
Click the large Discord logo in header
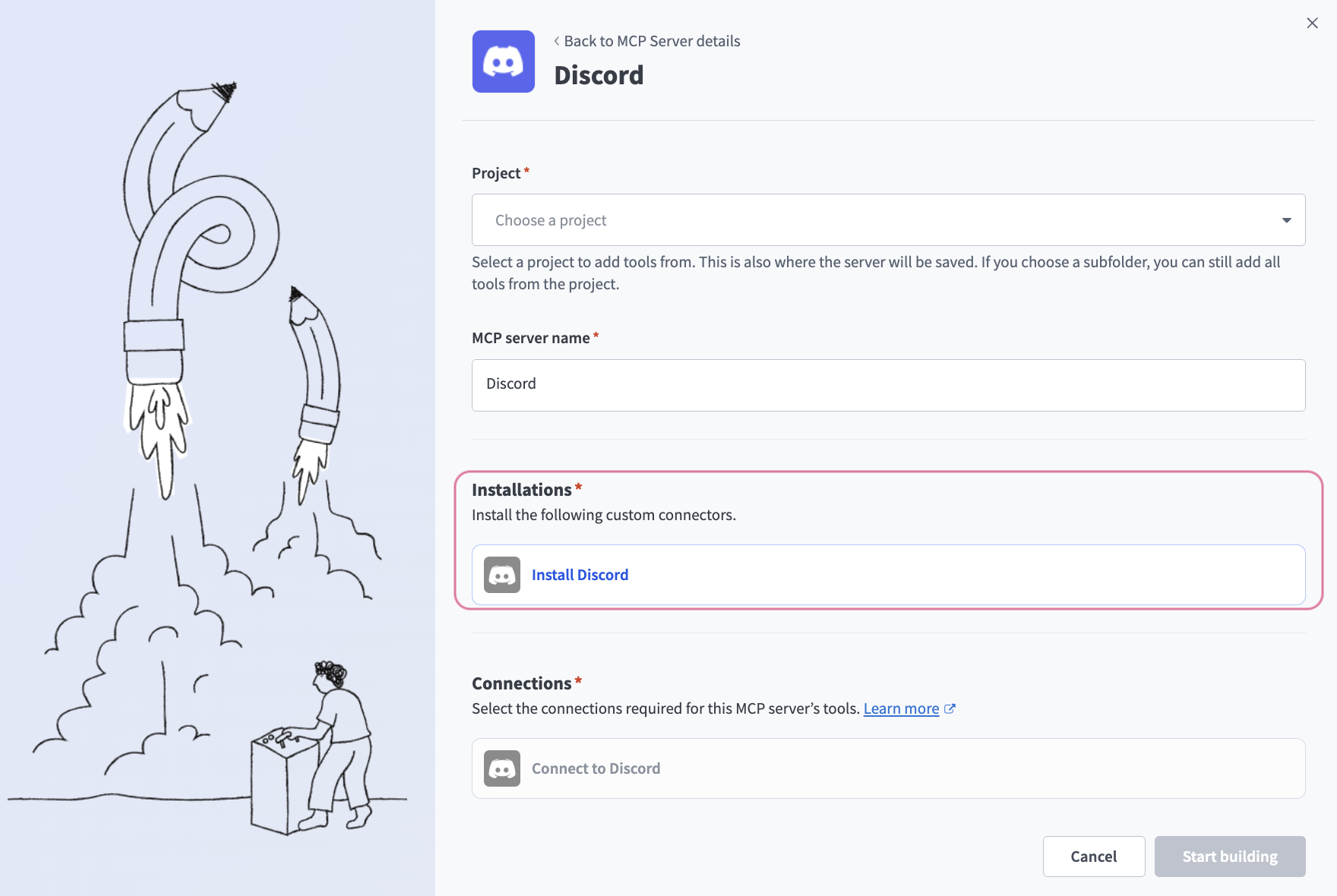pos(503,62)
